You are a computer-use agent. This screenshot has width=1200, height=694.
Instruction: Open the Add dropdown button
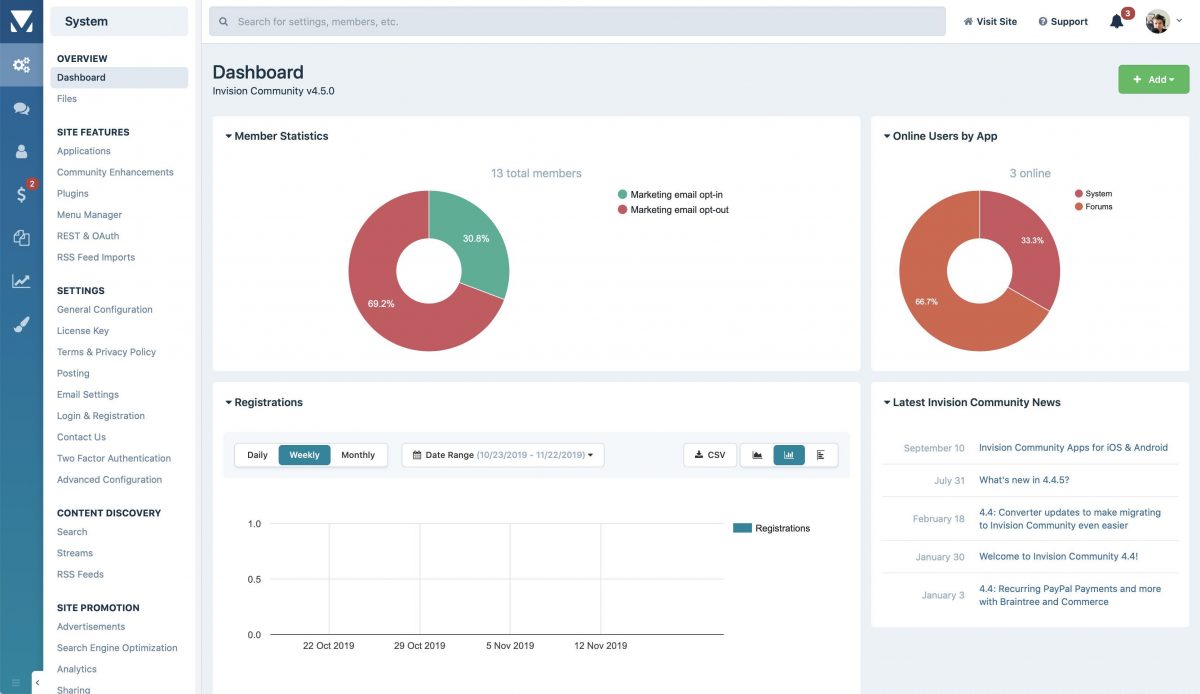1153,79
